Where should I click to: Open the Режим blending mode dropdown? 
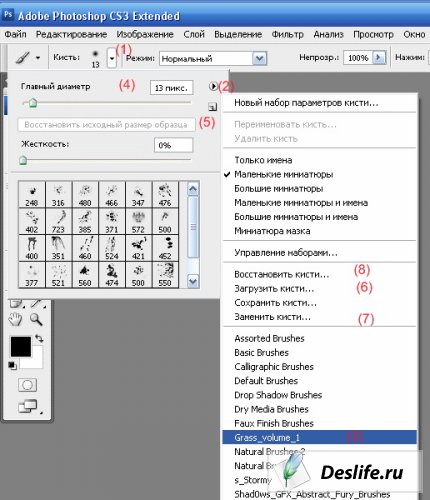[x=260, y=59]
